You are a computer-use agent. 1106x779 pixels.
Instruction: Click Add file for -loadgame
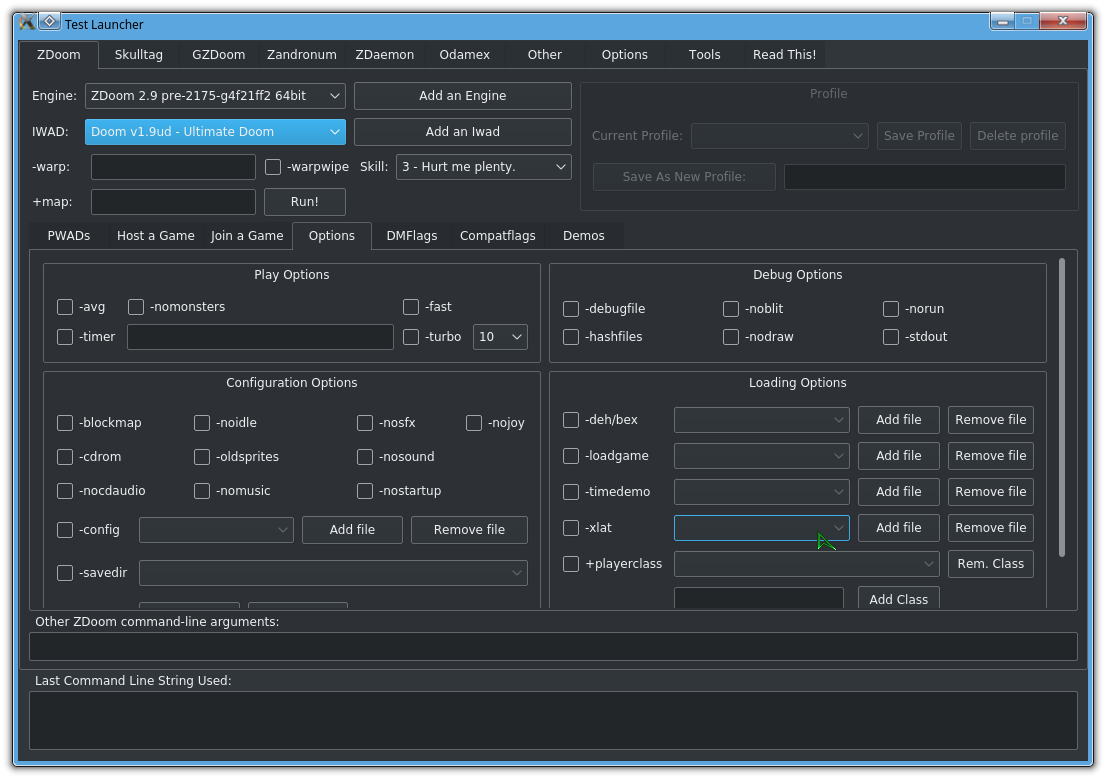(x=898, y=456)
